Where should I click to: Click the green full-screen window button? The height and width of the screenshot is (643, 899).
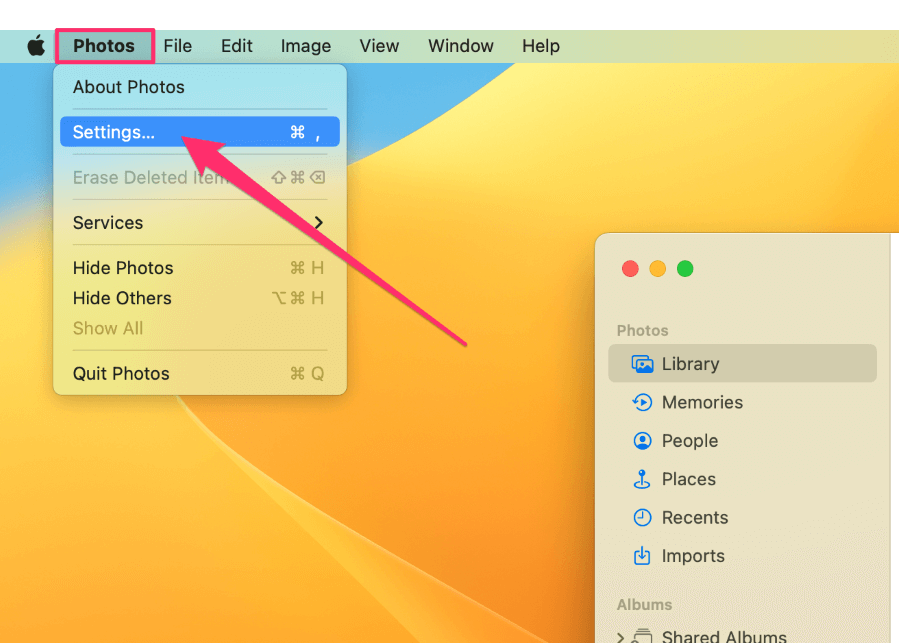point(685,268)
